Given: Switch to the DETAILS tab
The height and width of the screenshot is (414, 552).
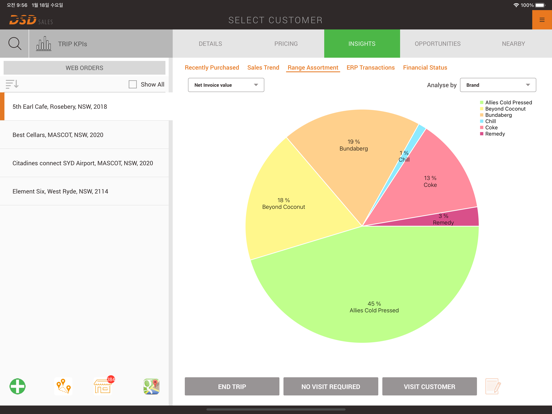Looking at the screenshot, I should [210, 44].
